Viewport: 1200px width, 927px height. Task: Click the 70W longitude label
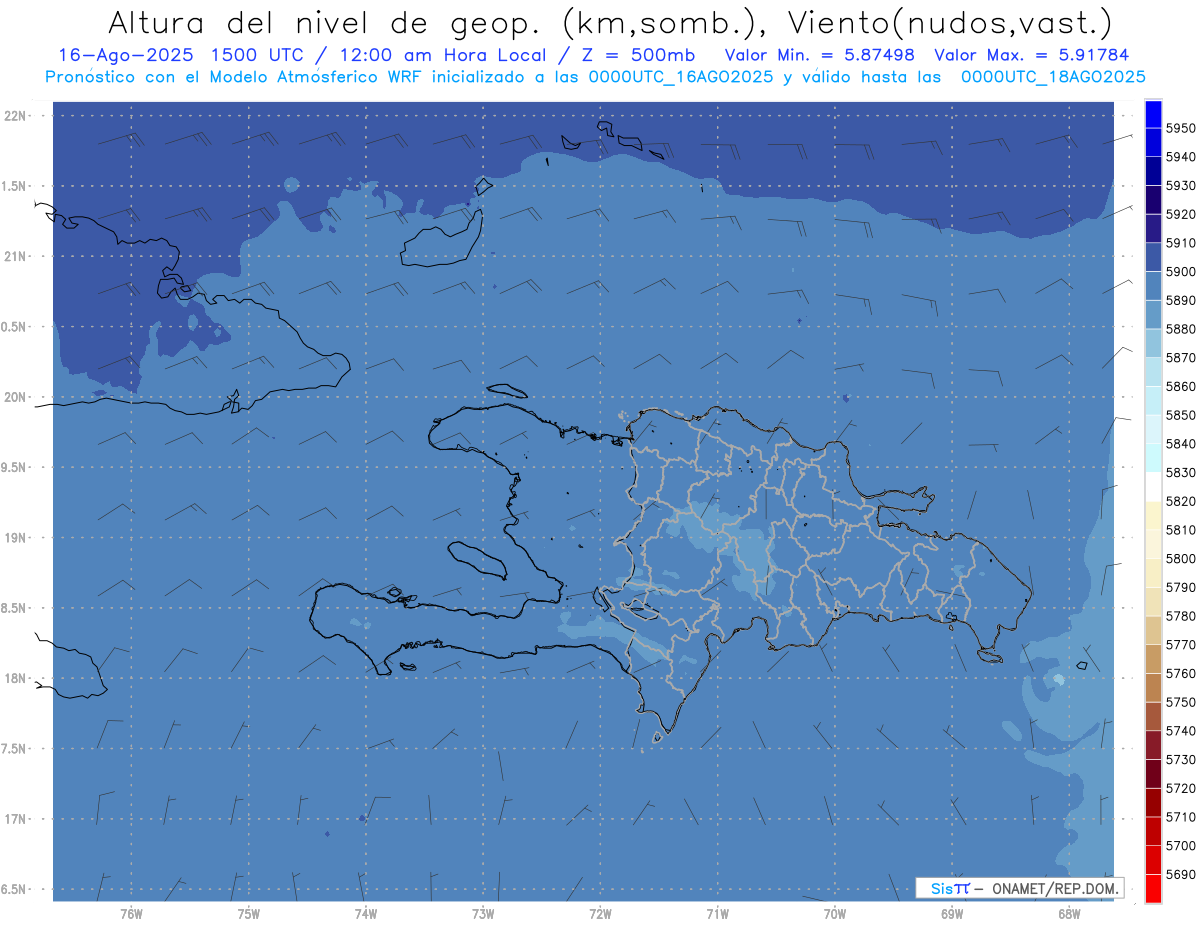[x=835, y=914]
